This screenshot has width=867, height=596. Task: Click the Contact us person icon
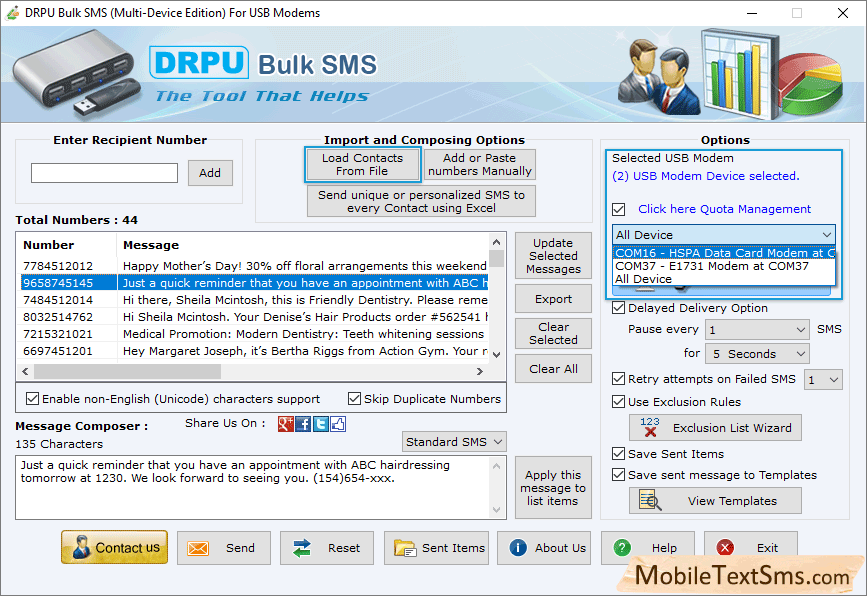click(x=81, y=547)
